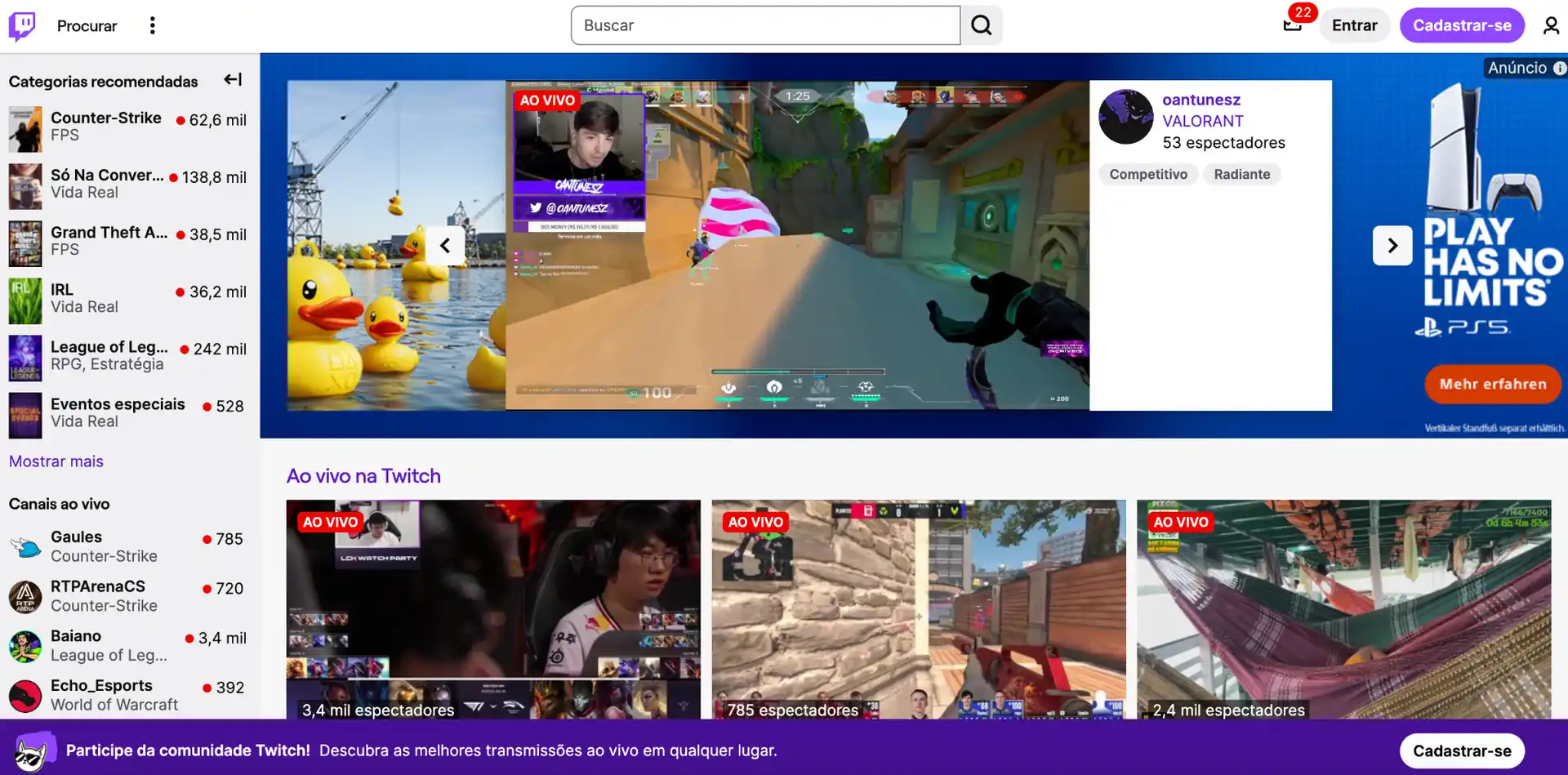Click the Só Na Conversa category thumbnail
1568x775 pixels.
tap(25, 186)
